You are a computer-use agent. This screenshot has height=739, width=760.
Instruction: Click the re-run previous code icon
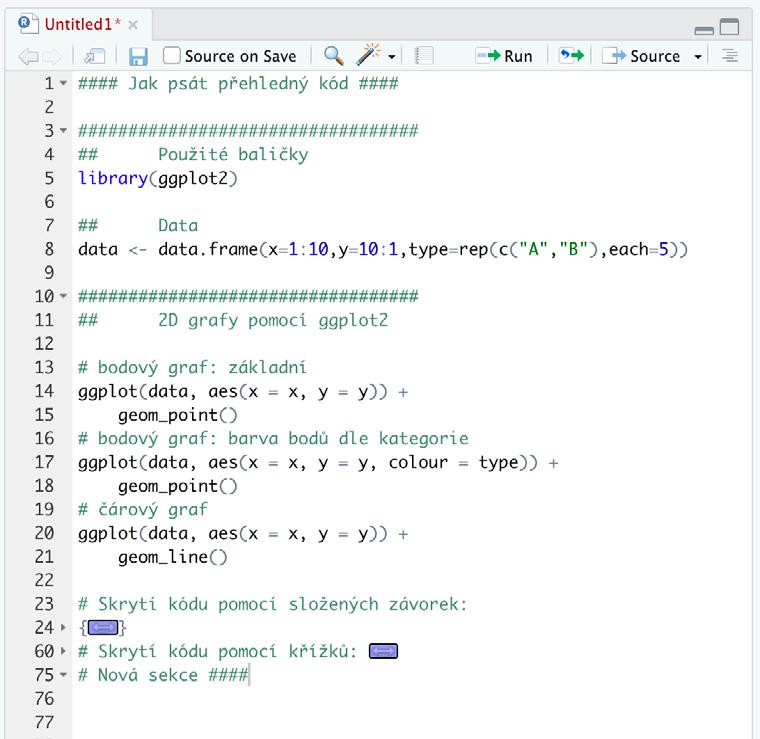pos(572,56)
